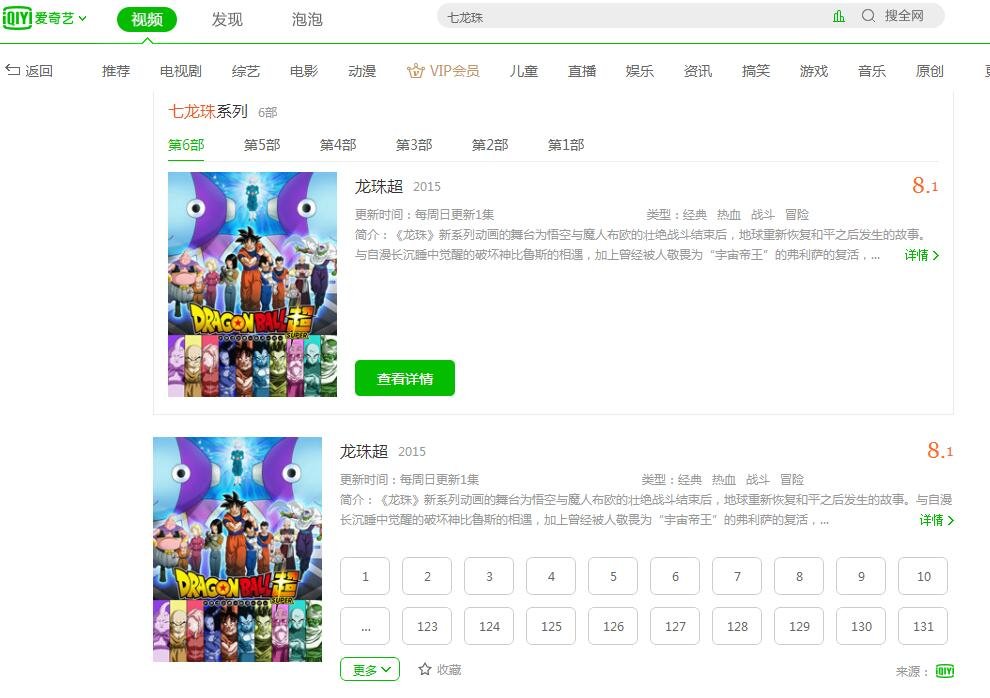Screen dimensions: 990x698
Task: Play episode 1 of 龙珠超
Action: tap(365, 576)
